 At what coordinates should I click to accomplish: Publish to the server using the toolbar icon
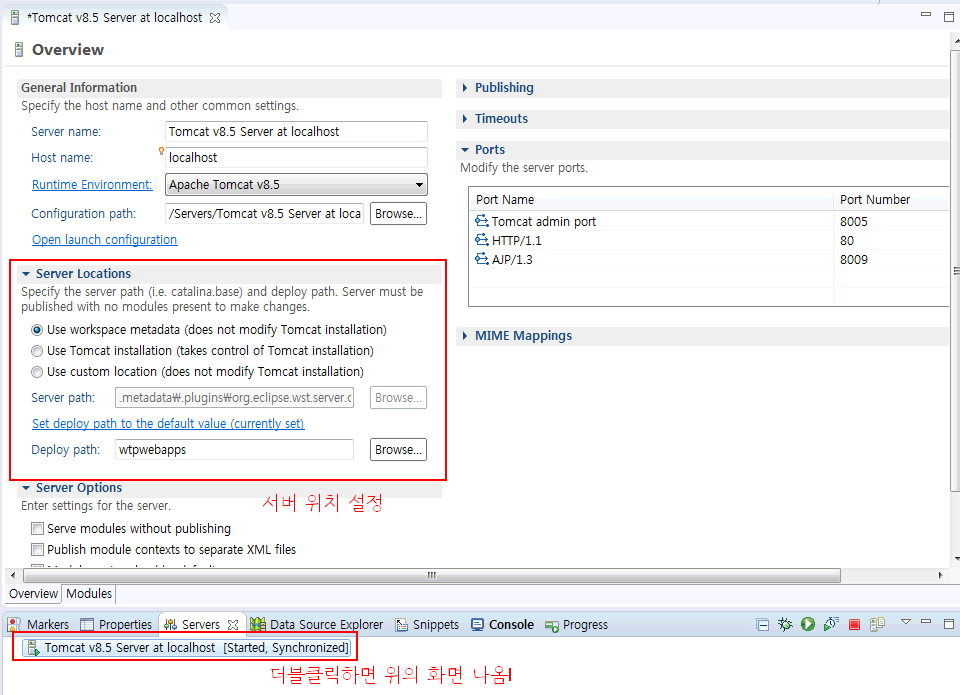[877, 624]
